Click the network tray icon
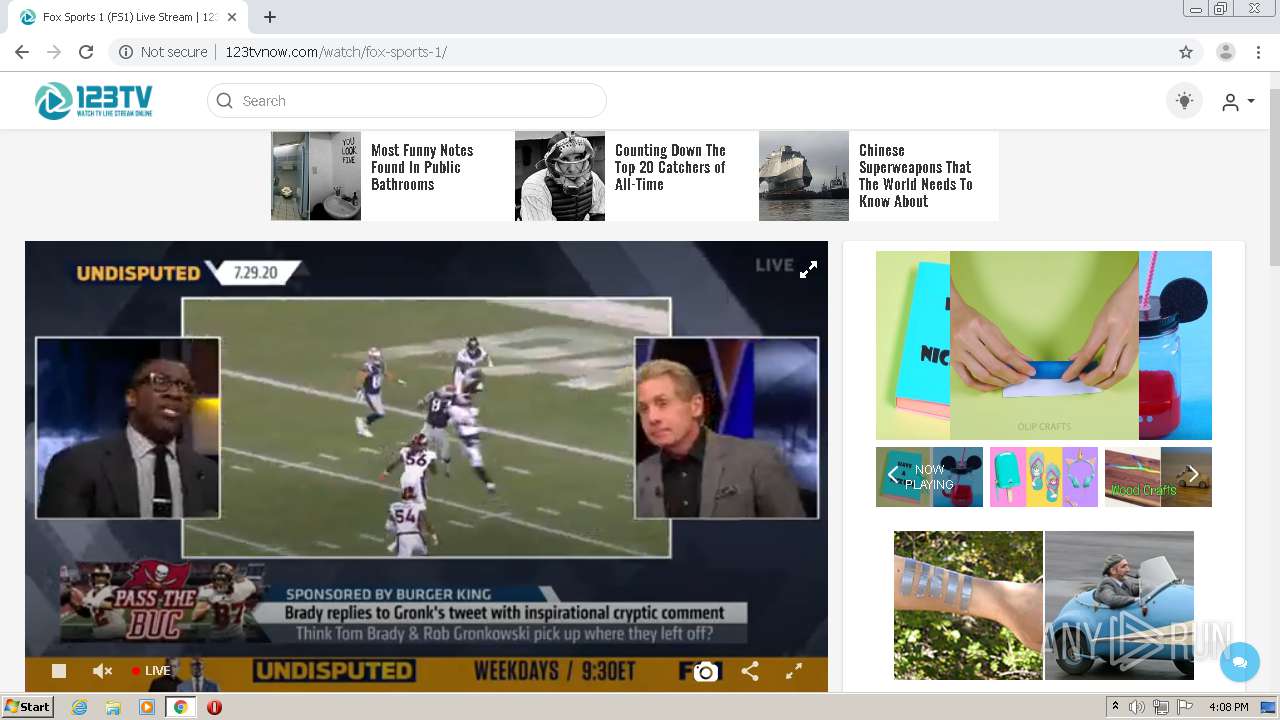 pos(1161,707)
